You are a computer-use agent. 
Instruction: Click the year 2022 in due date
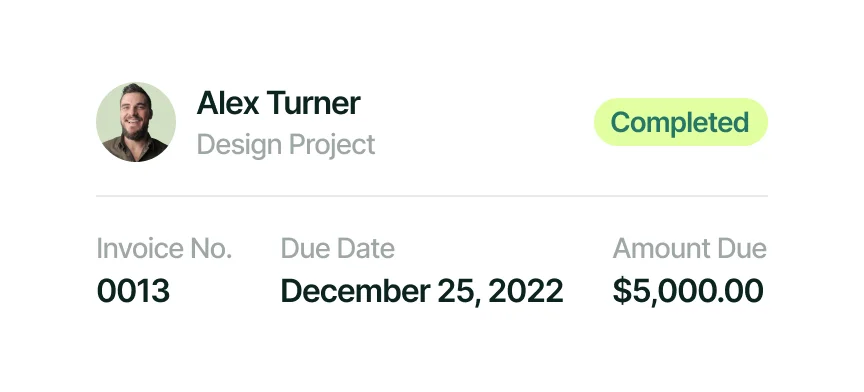click(x=526, y=291)
